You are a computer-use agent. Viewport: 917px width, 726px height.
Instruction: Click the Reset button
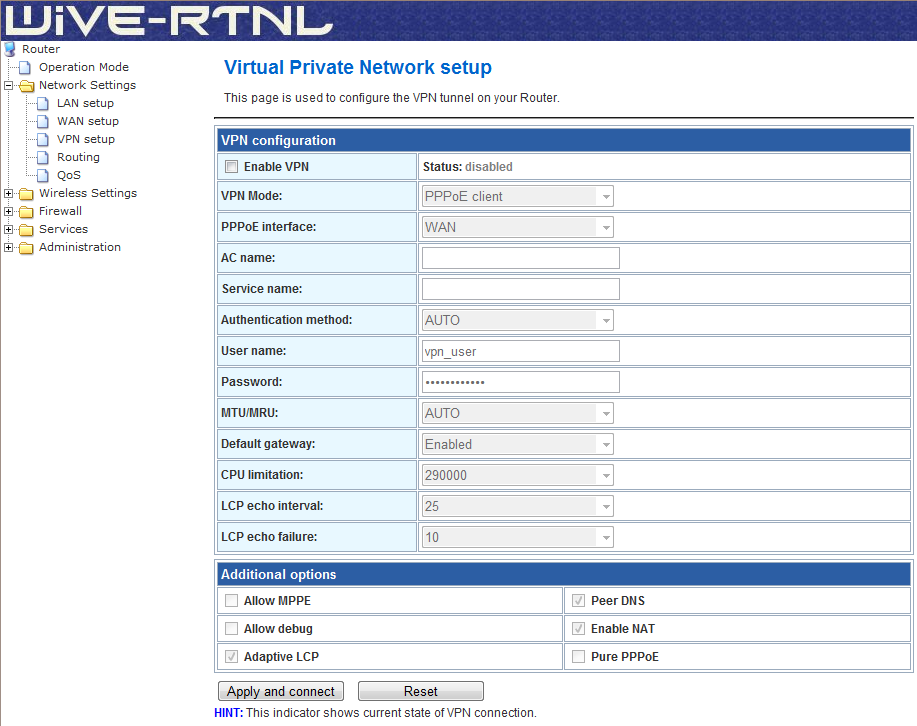(x=420, y=691)
